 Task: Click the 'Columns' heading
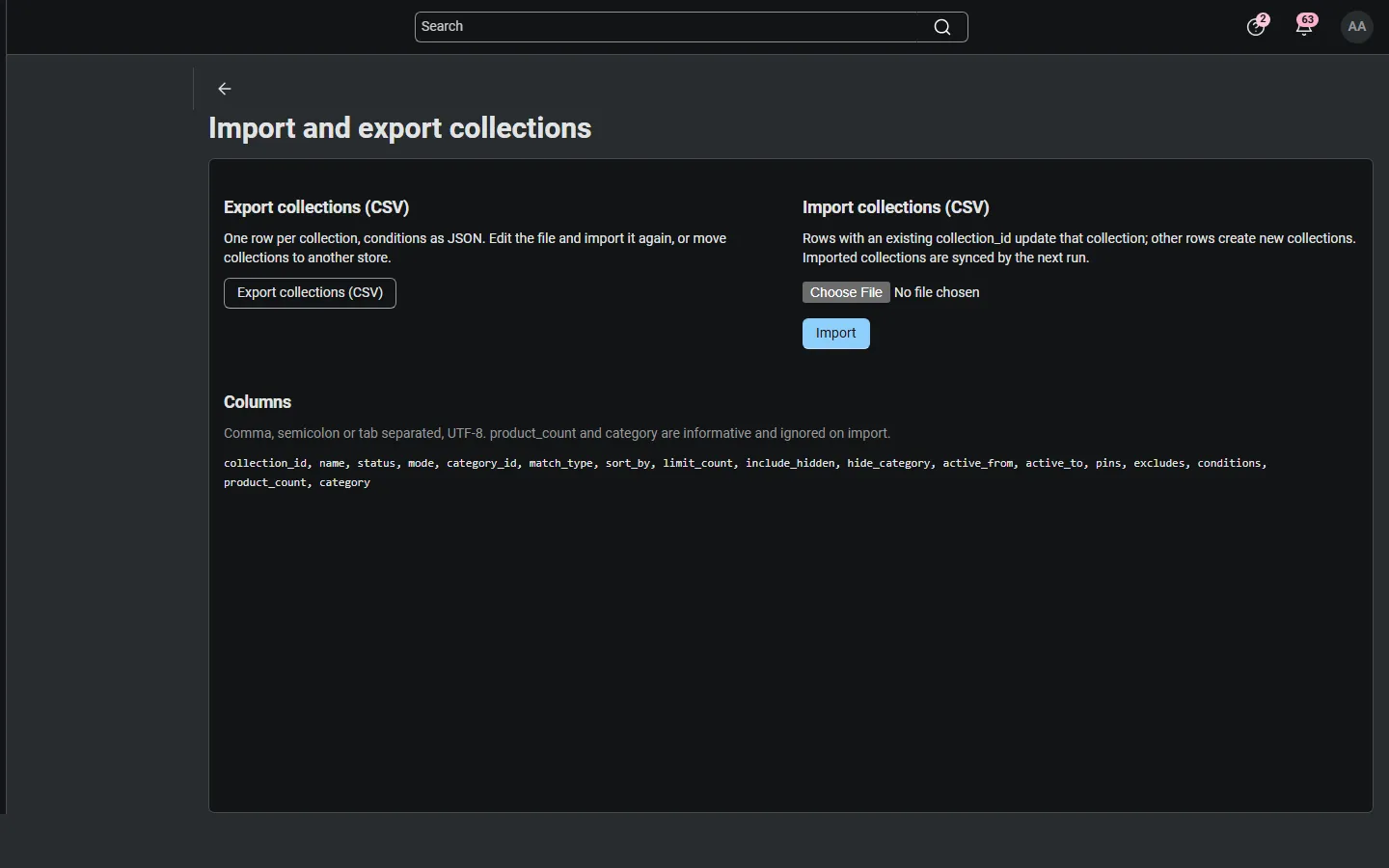click(x=258, y=402)
